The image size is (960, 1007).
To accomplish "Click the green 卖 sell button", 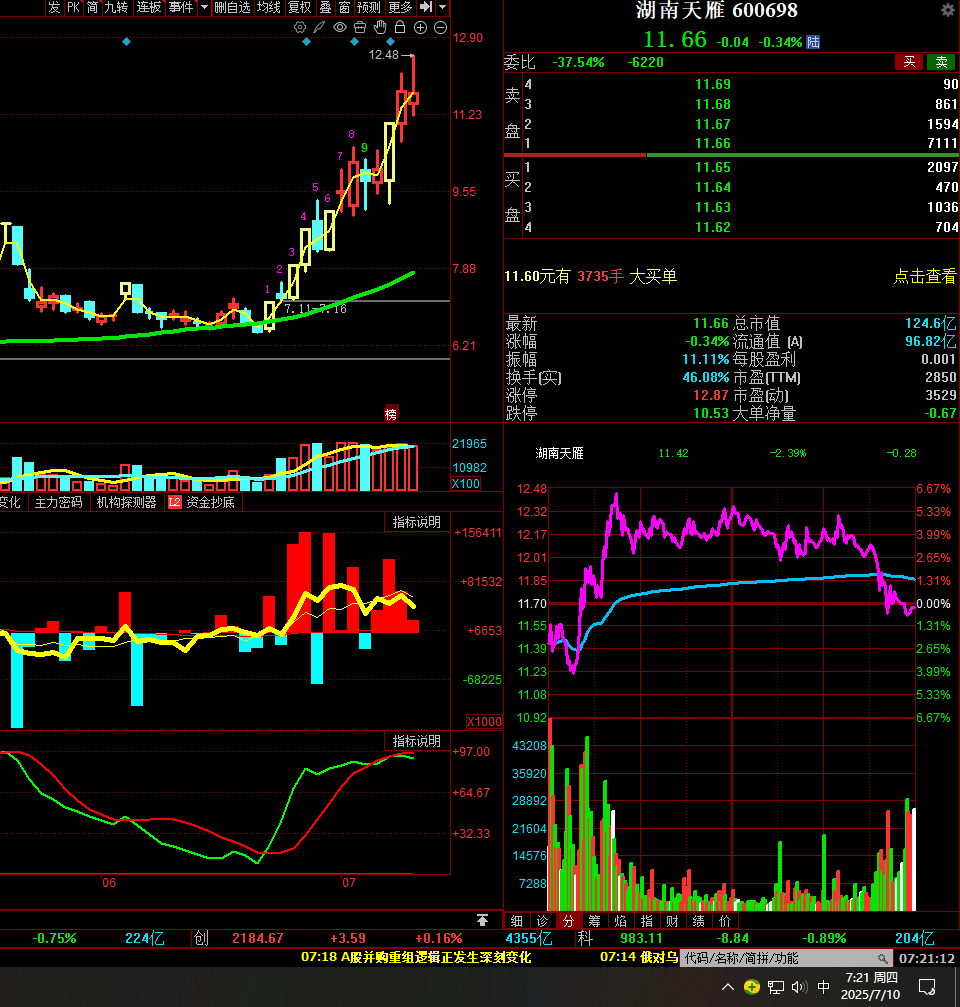I will tap(941, 62).
